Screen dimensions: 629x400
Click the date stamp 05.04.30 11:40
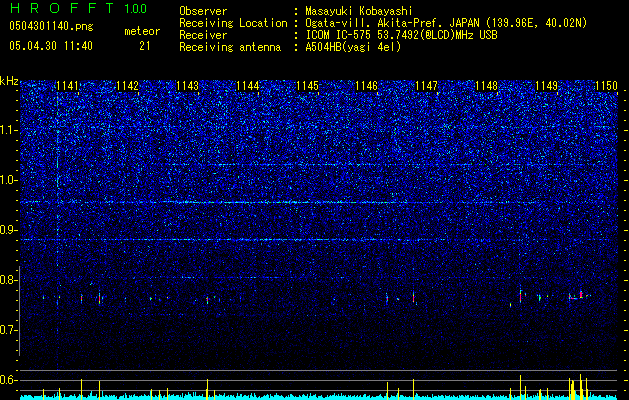point(51,46)
